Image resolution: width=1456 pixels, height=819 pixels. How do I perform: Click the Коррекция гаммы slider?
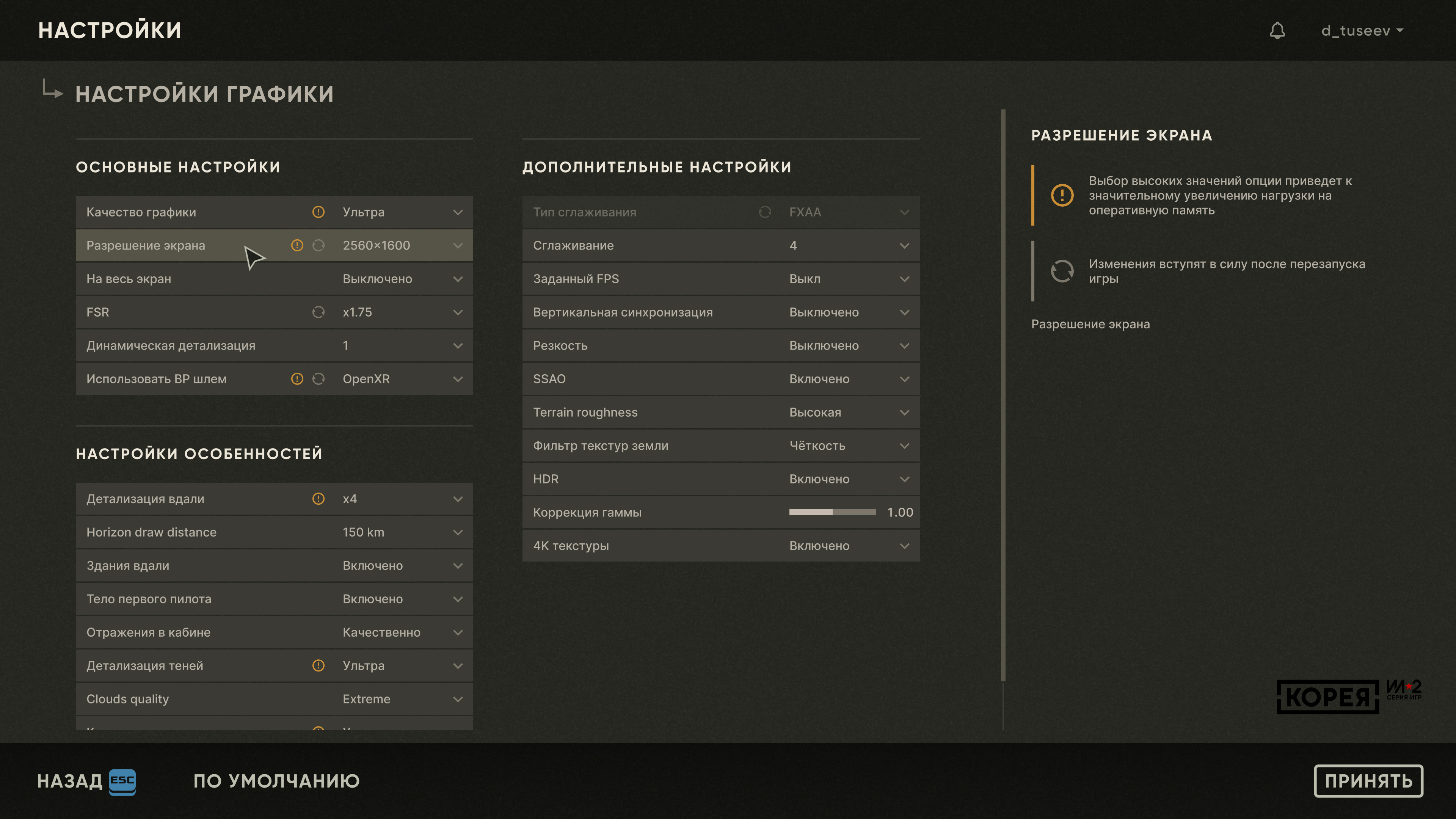tap(832, 512)
